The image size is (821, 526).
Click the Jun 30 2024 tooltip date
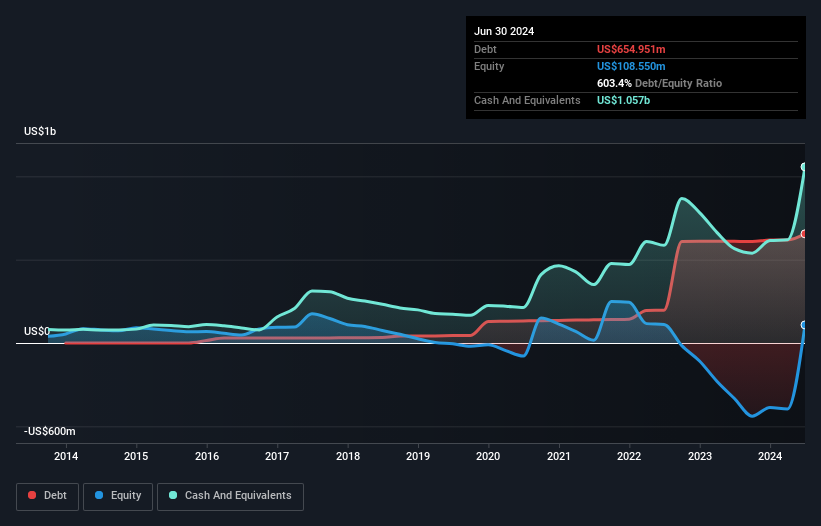[x=504, y=31]
